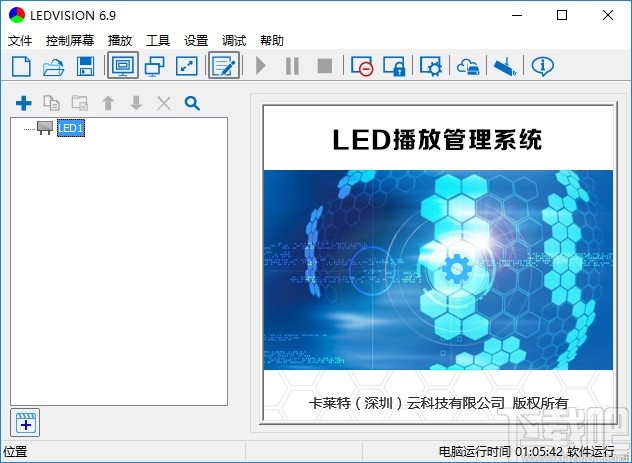Open the 文件 menu

click(20, 40)
